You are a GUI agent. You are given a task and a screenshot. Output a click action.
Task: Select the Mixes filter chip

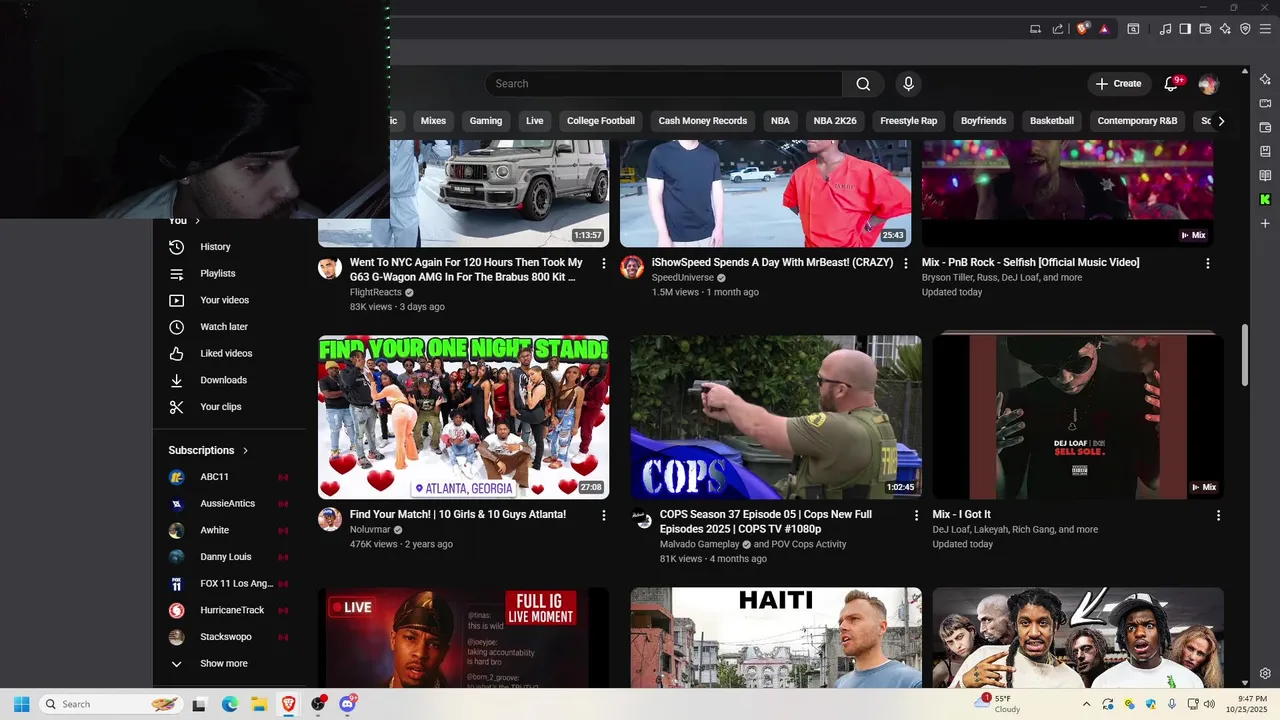[433, 121]
